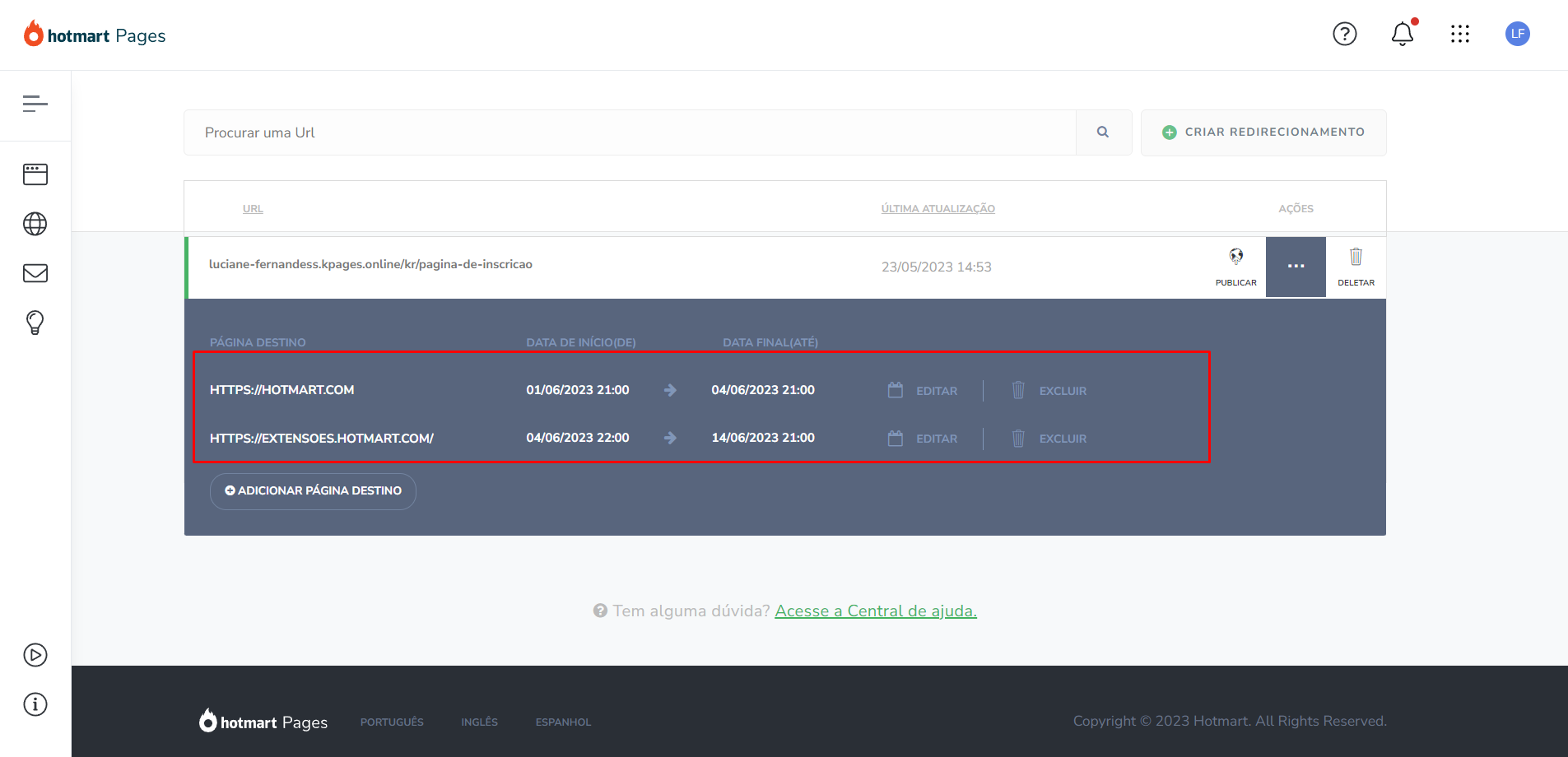
Task: Toggle the sidebar hamburger menu
Action: pyautogui.click(x=35, y=104)
